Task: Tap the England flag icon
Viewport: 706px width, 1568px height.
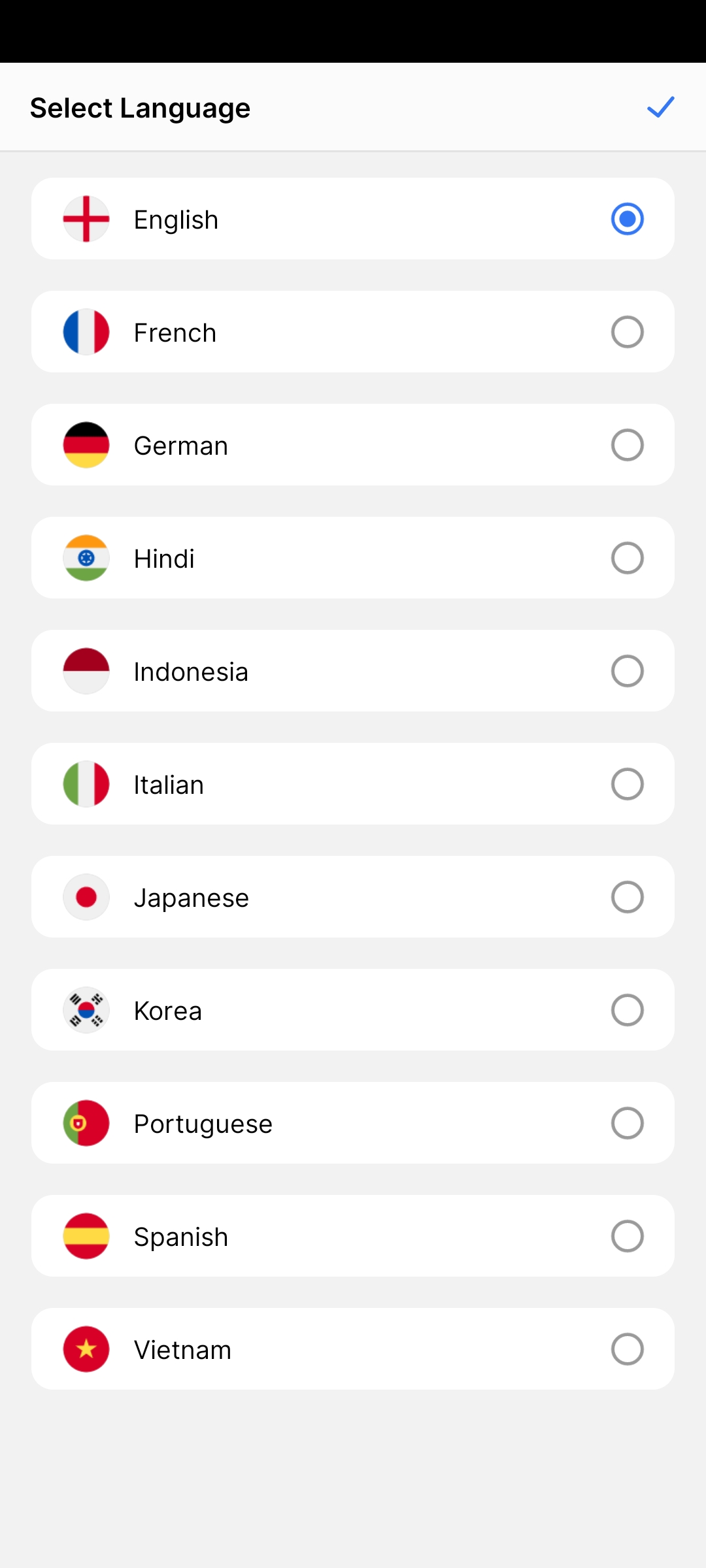Action: pos(86,219)
